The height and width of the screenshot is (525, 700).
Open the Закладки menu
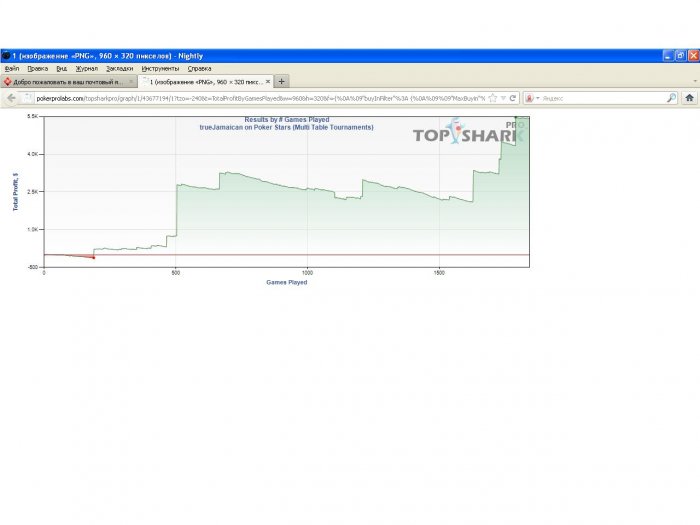[120, 68]
